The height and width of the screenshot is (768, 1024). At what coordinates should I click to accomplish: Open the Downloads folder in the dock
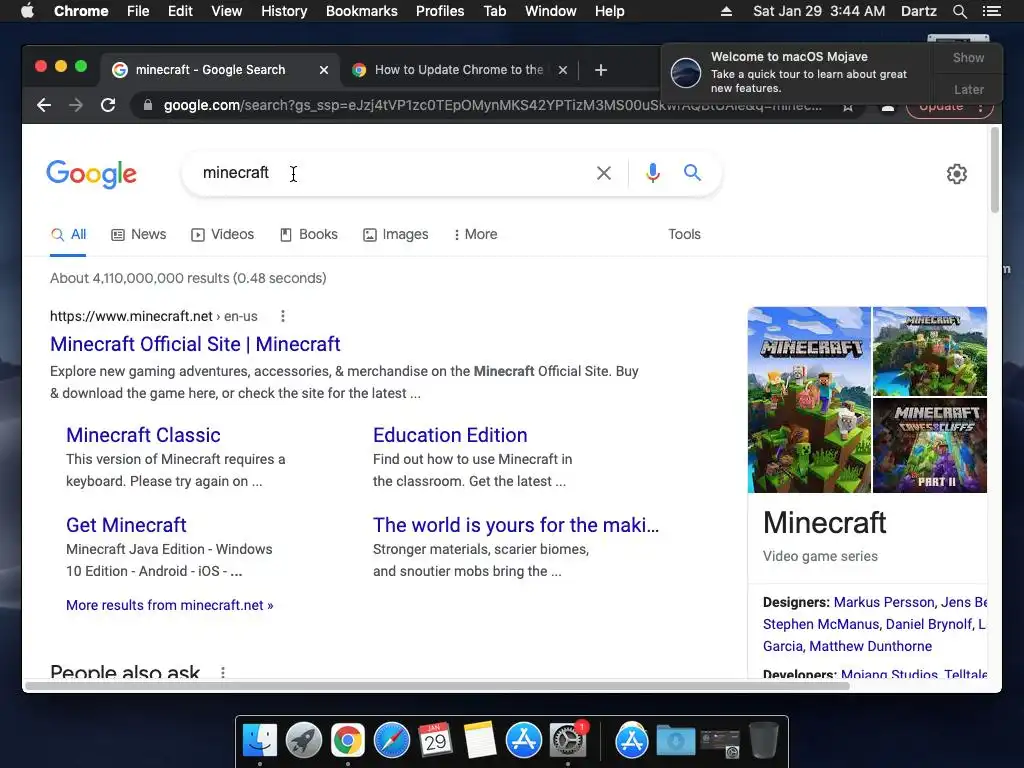click(676, 741)
